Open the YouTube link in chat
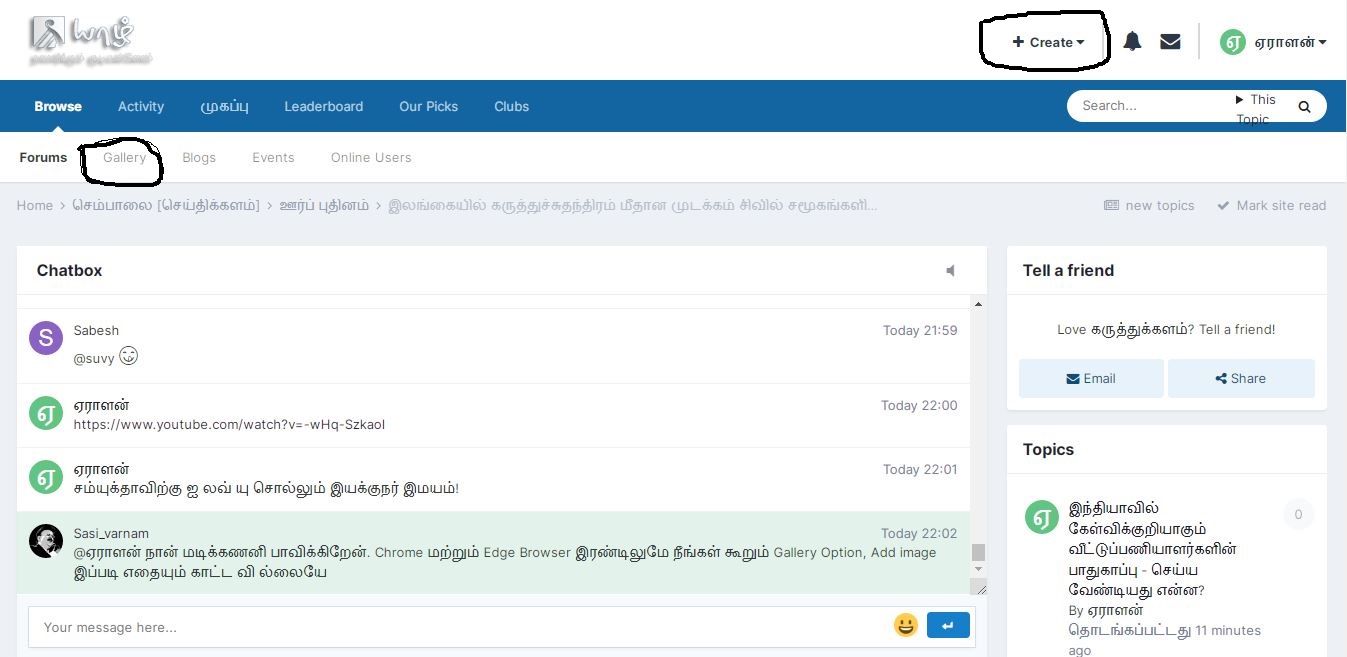The image size is (1347, 657). pyautogui.click(x=229, y=424)
